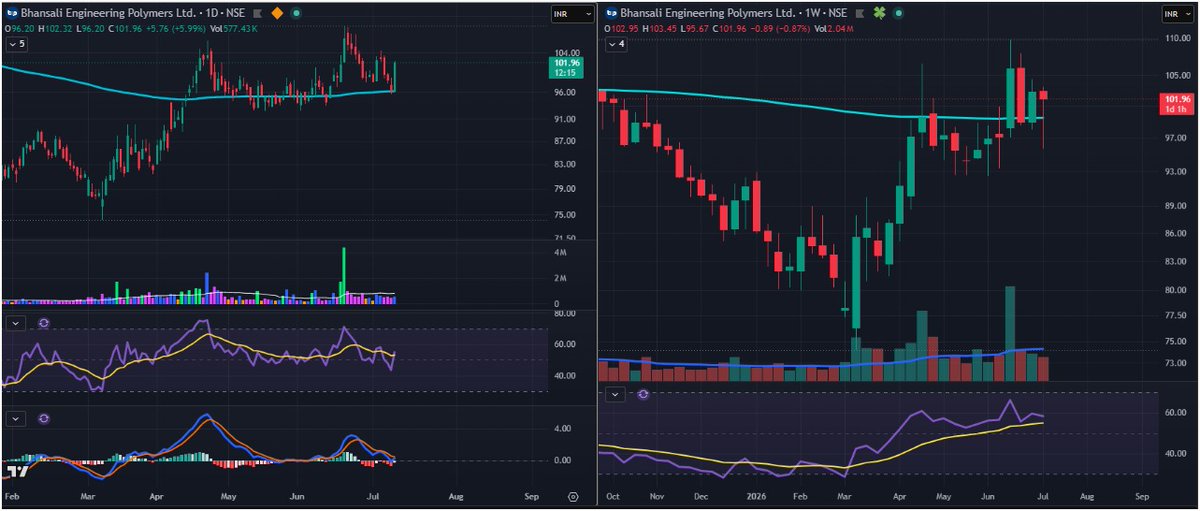Click Mar label on daily time axis
This screenshot has height=511, width=1200.
coord(87,496)
